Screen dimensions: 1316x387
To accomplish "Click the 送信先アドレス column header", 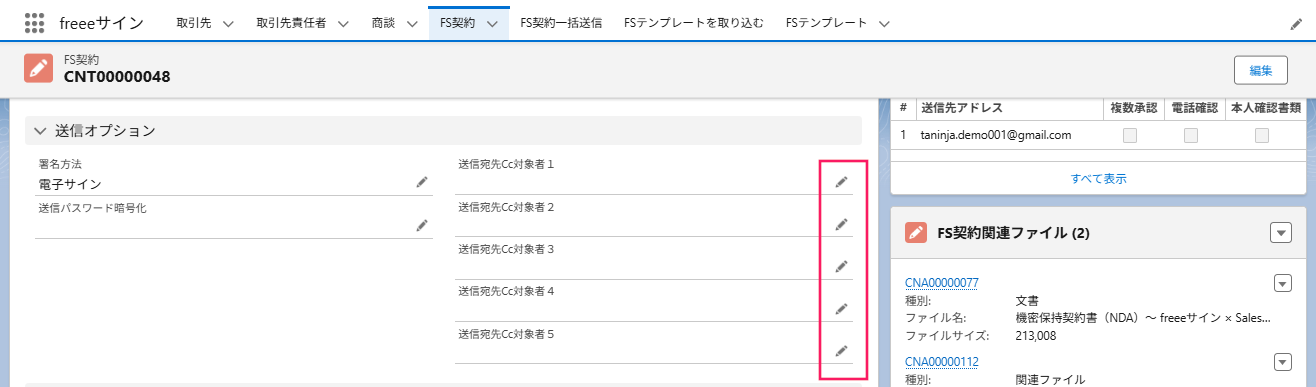I will pos(962,108).
